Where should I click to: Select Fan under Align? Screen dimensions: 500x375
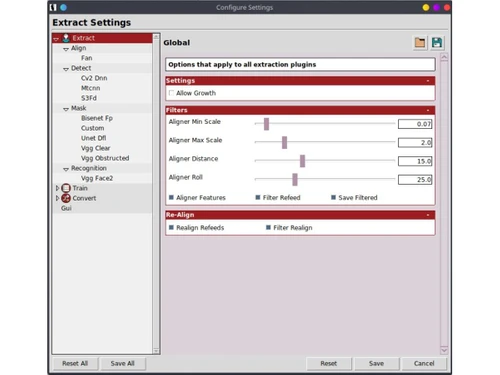87,58
